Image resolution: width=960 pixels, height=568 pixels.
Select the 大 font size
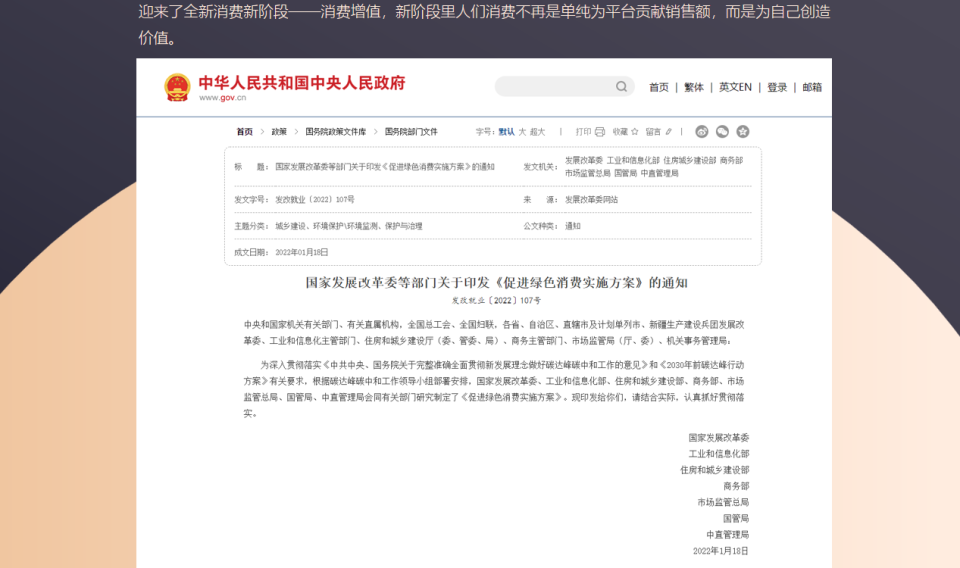coord(522,132)
